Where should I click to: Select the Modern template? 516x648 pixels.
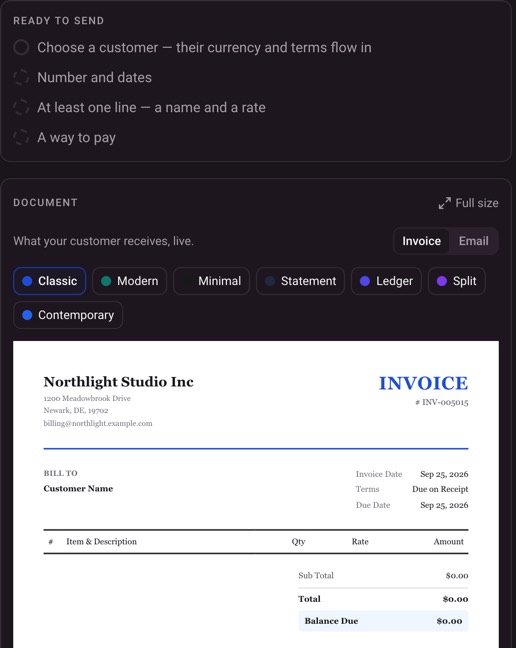129,281
